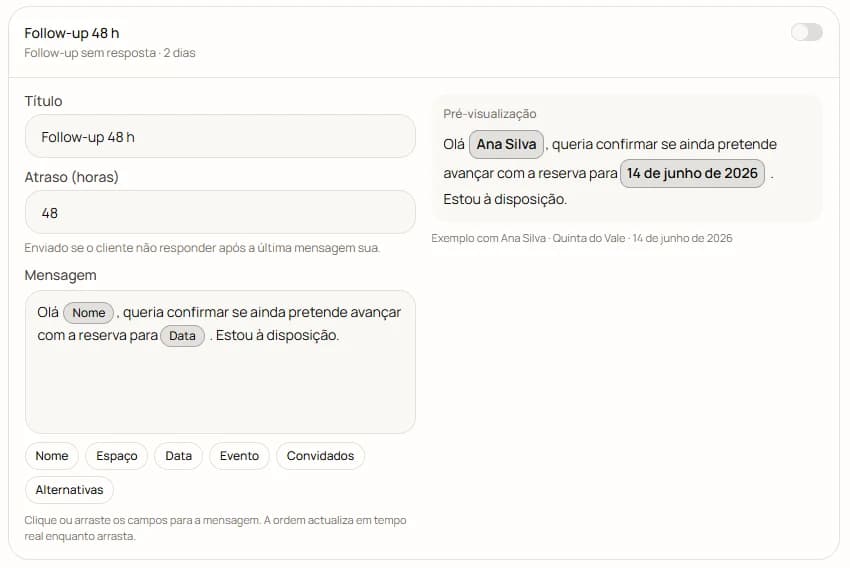Select the Data chip inside the message
850x568 pixels.
[182, 336]
